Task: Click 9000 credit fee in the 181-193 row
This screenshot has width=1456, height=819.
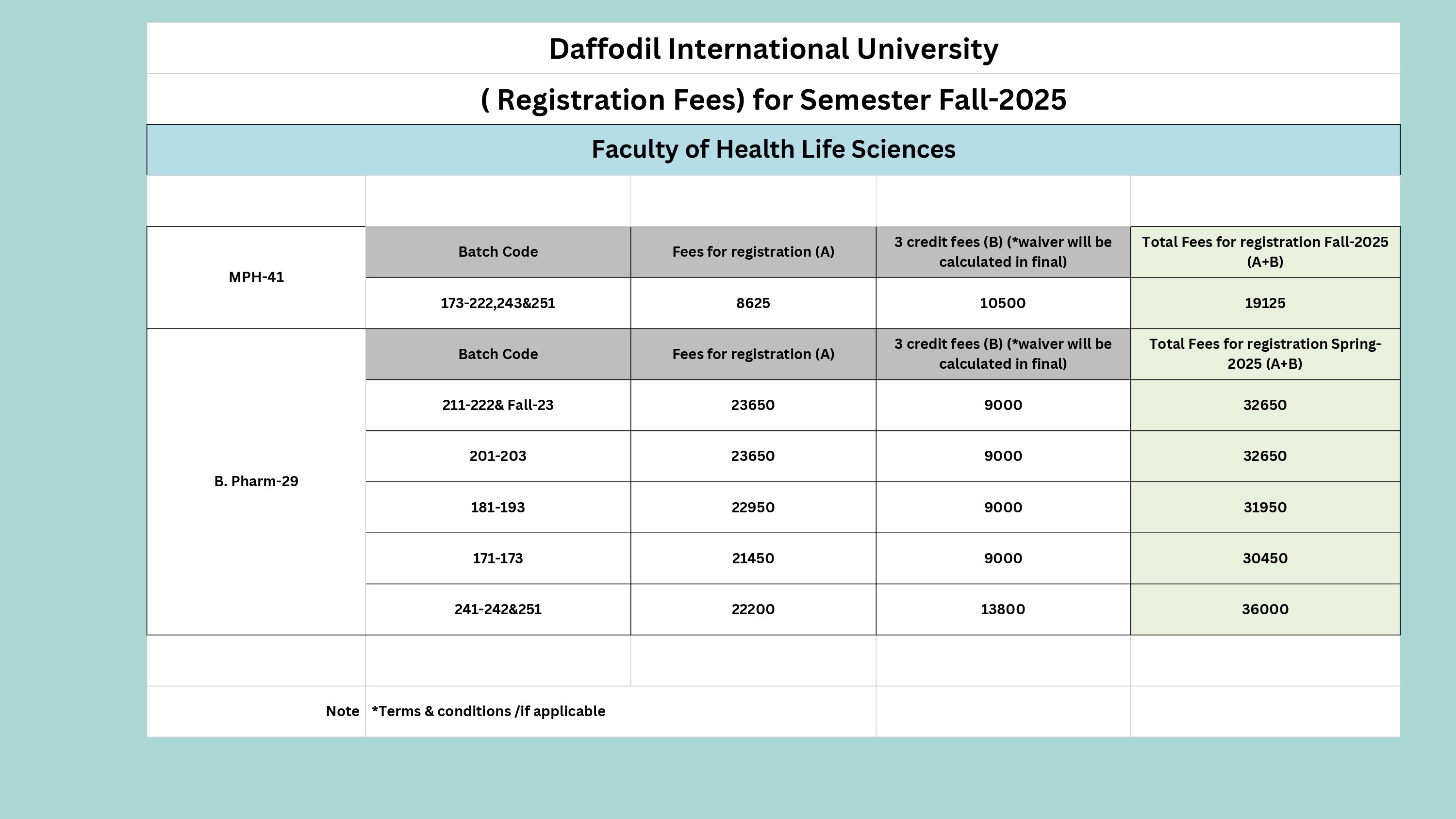Action: tap(1003, 508)
